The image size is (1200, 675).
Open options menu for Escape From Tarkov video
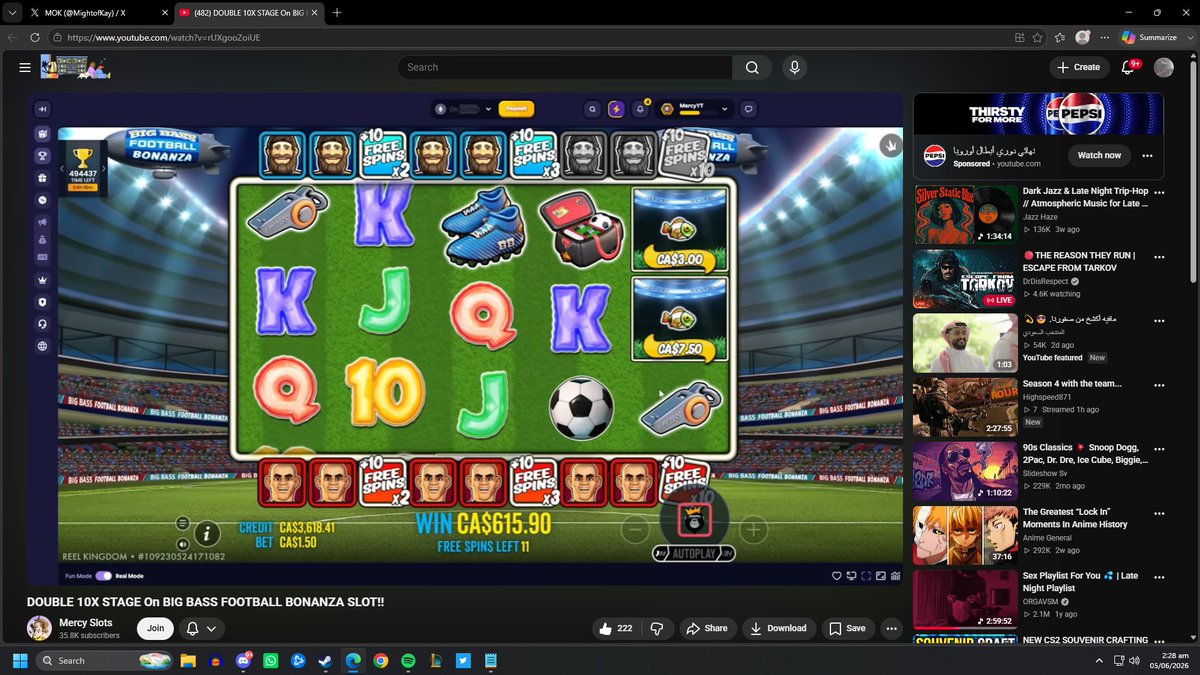tap(1159, 256)
